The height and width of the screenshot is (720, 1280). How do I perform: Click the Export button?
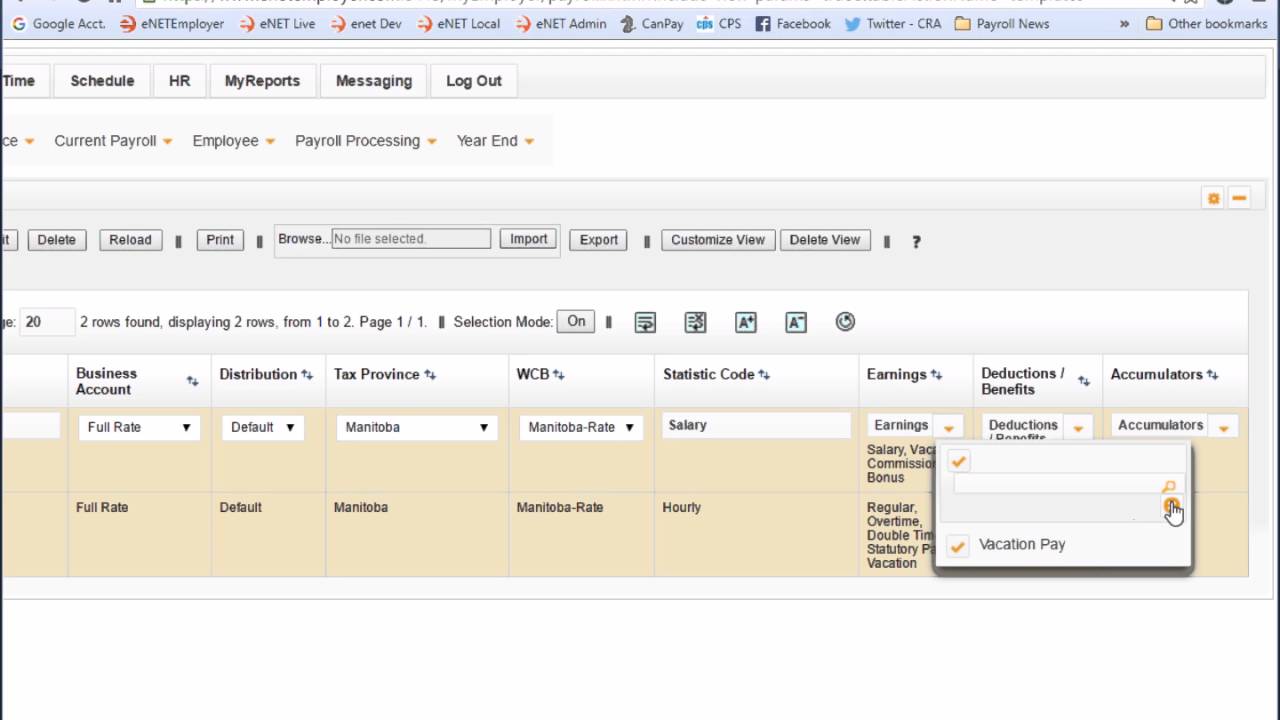[598, 240]
